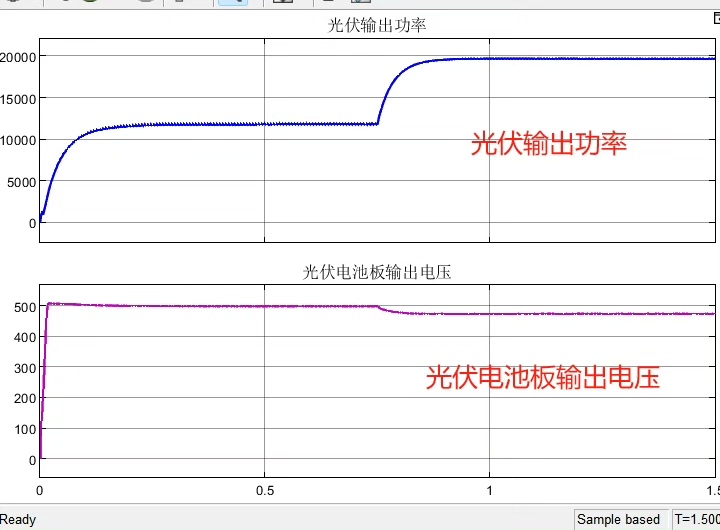The width and height of the screenshot is (720, 530).
Task: Click the 500 tick on voltage axis
Action: [25, 307]
